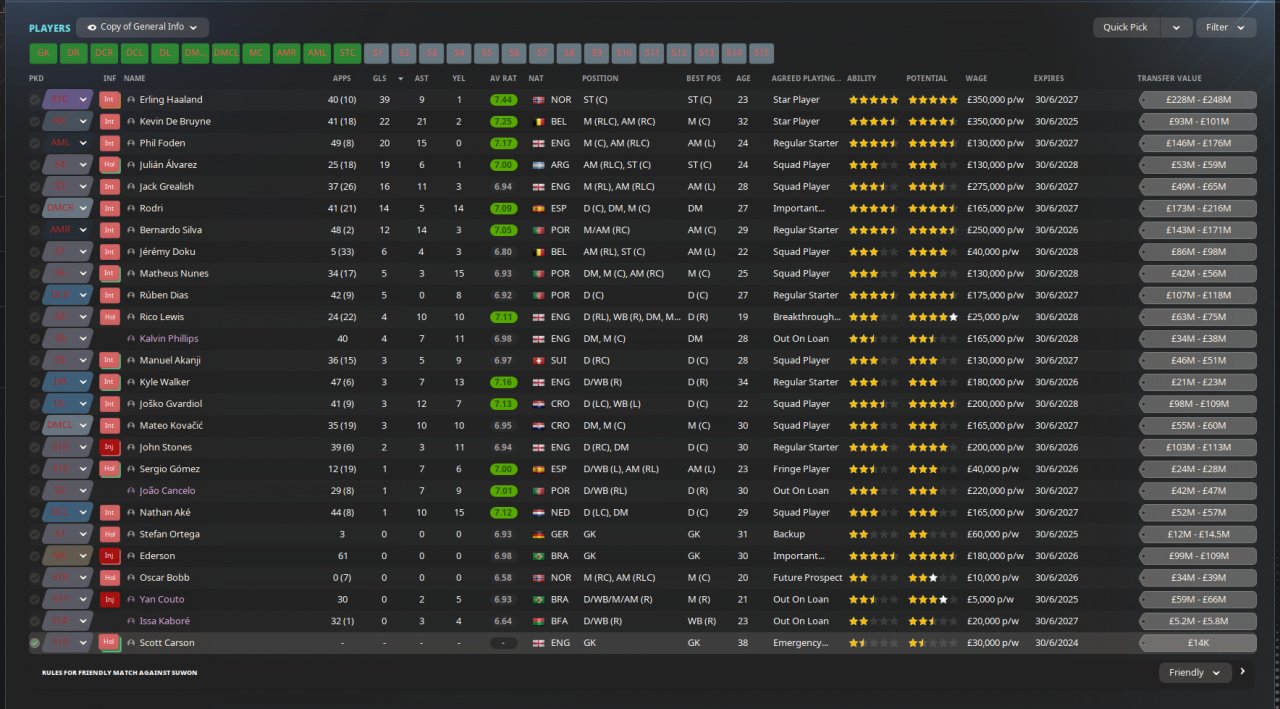1280x709 pixels.
Task: Click the Netherlands flag in Nathan Aké's row
Action: pos(539,512)
